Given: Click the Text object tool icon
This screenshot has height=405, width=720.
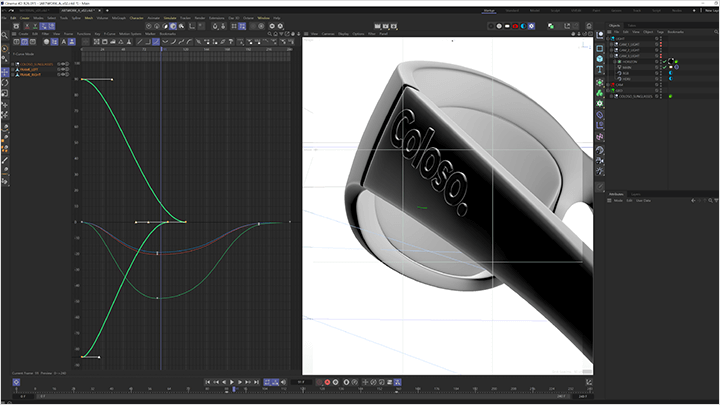Looking at the screenshot, I should (x=600, y=69).
